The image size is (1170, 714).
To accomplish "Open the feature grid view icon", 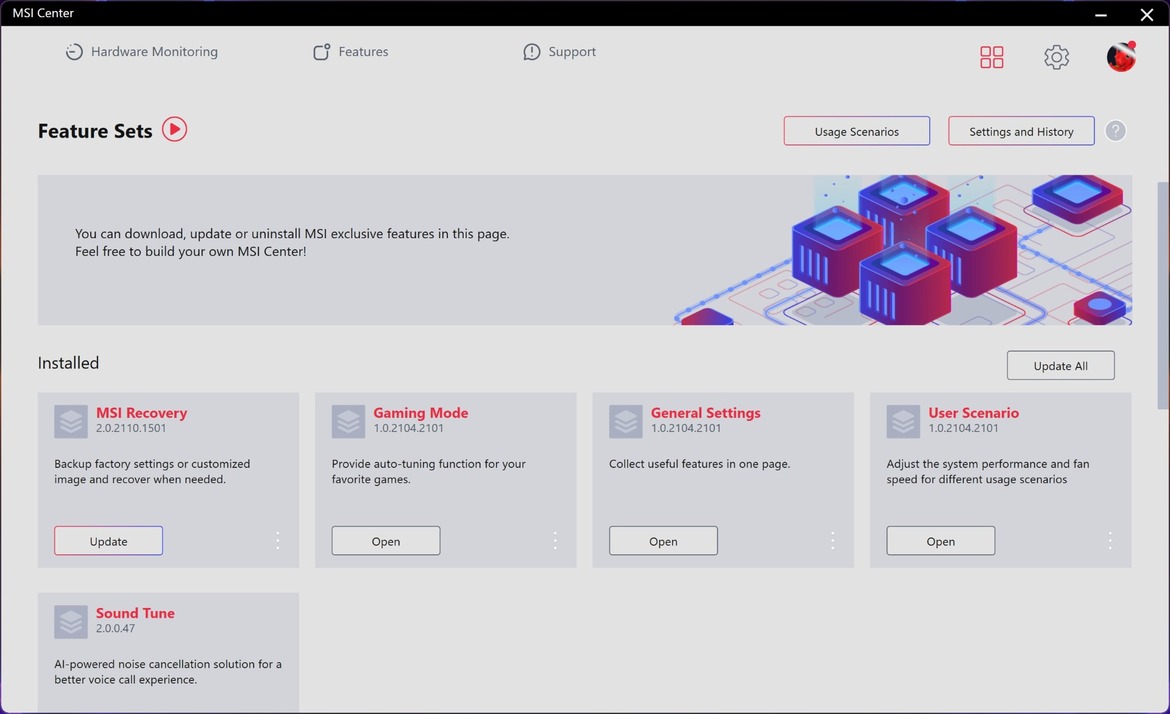I will [x=992, y=57].
